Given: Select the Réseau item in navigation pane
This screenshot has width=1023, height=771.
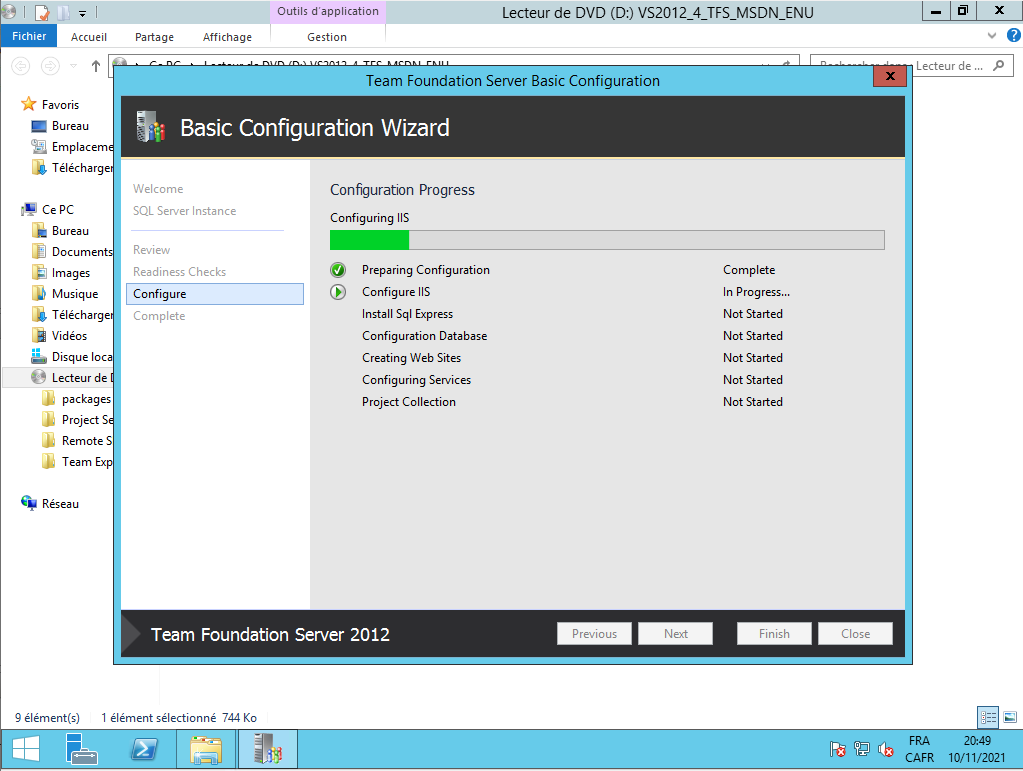Looking at the screenshot, I should pyautogui.click(x=60, y=504).
